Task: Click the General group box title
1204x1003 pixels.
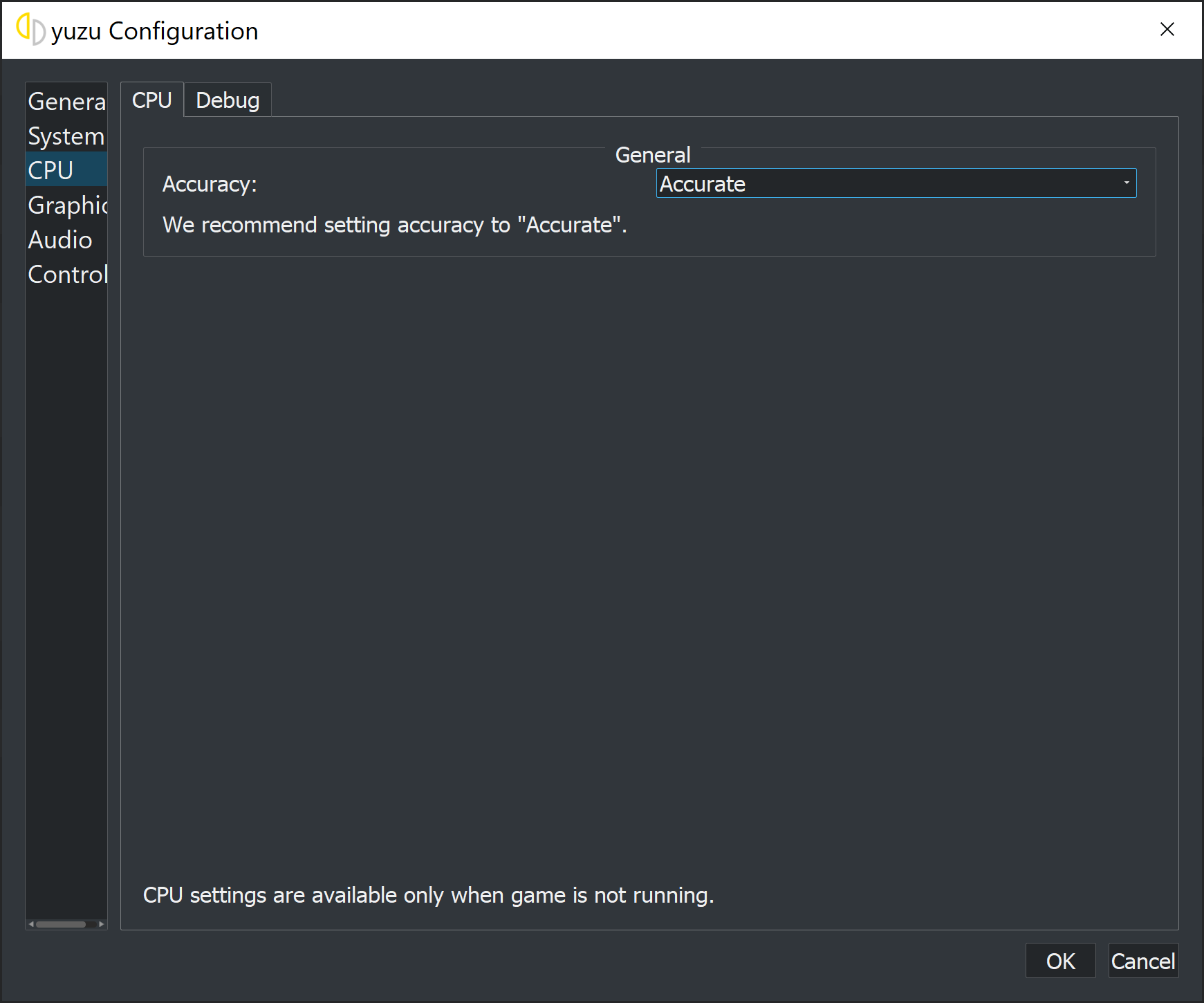Action: click(x=653, y=155)
